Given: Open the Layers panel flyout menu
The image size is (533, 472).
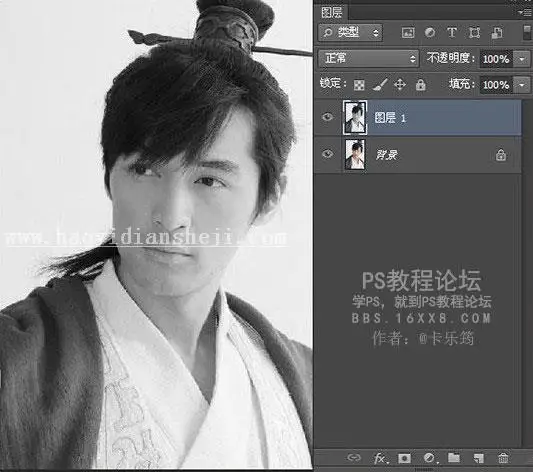Looking at the screenshot, I should tap(526, 12).
